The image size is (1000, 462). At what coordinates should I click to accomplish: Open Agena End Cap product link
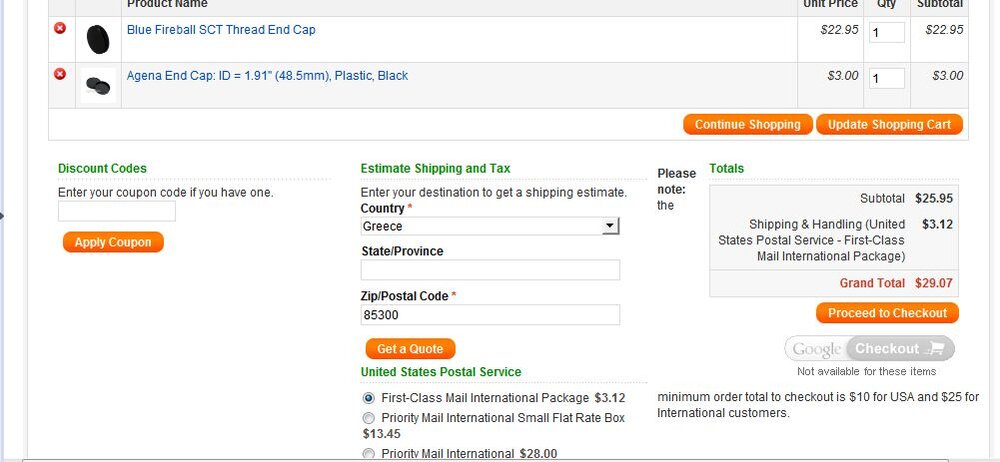[267, 76]
